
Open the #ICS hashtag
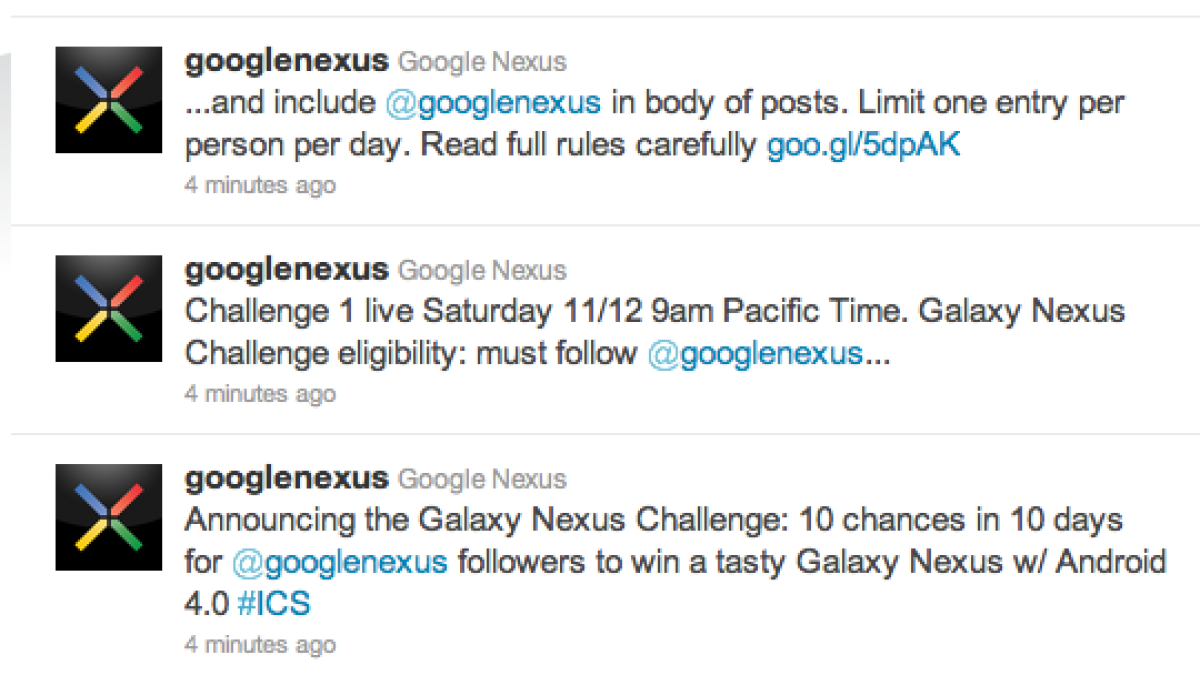click(273, 604)
